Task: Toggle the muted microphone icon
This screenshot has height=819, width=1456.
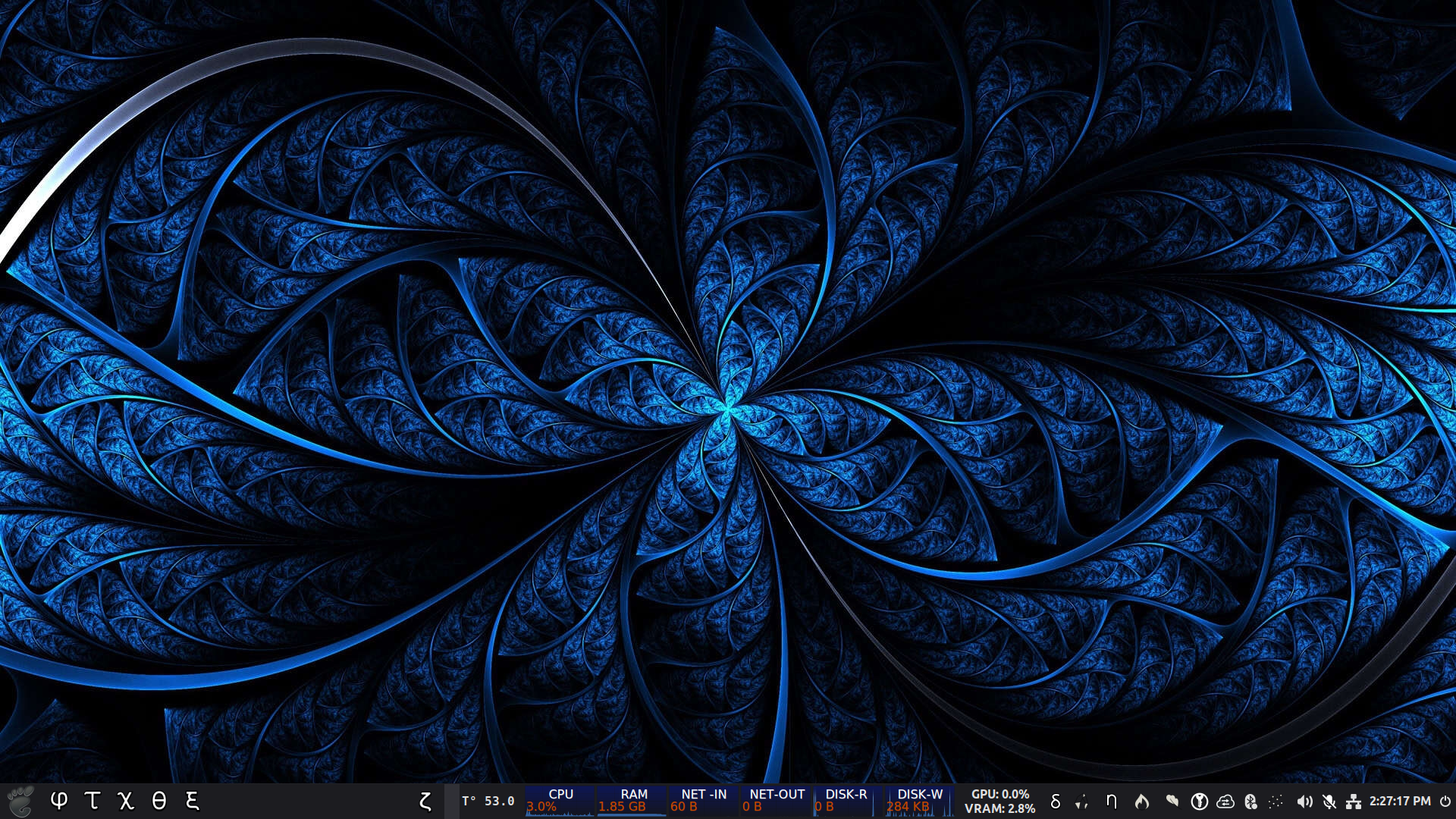Action: [x=1329, y=802]
